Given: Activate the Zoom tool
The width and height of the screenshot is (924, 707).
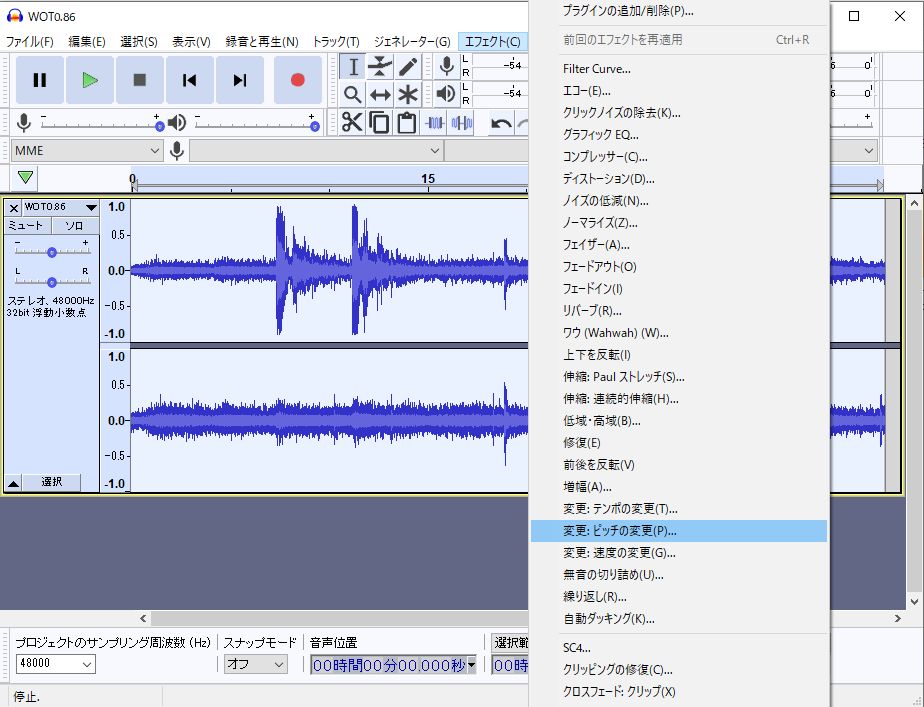Looking at the screenshot, I should (353, 94).
